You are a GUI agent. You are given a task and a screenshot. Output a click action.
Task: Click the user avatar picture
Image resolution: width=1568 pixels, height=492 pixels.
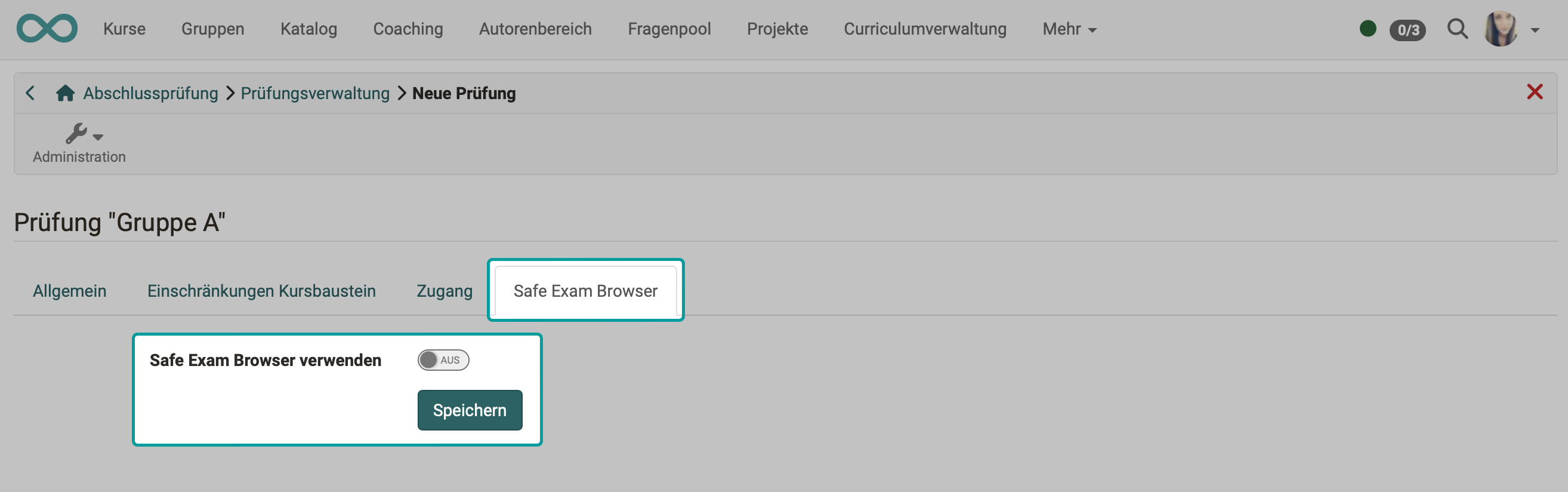(x=1501, y=29)
